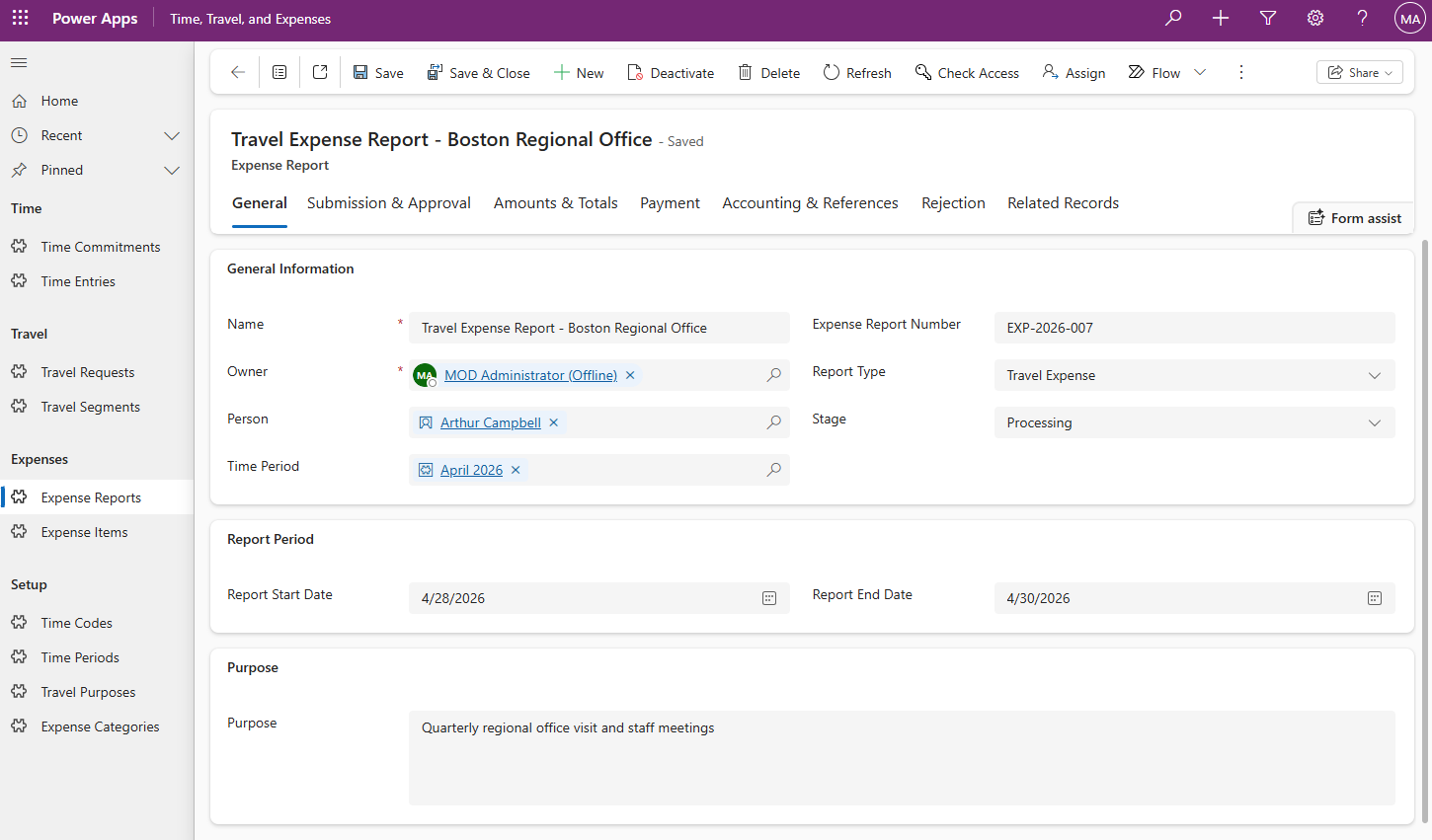Expand the Pinned chevron

coord(172,170)
